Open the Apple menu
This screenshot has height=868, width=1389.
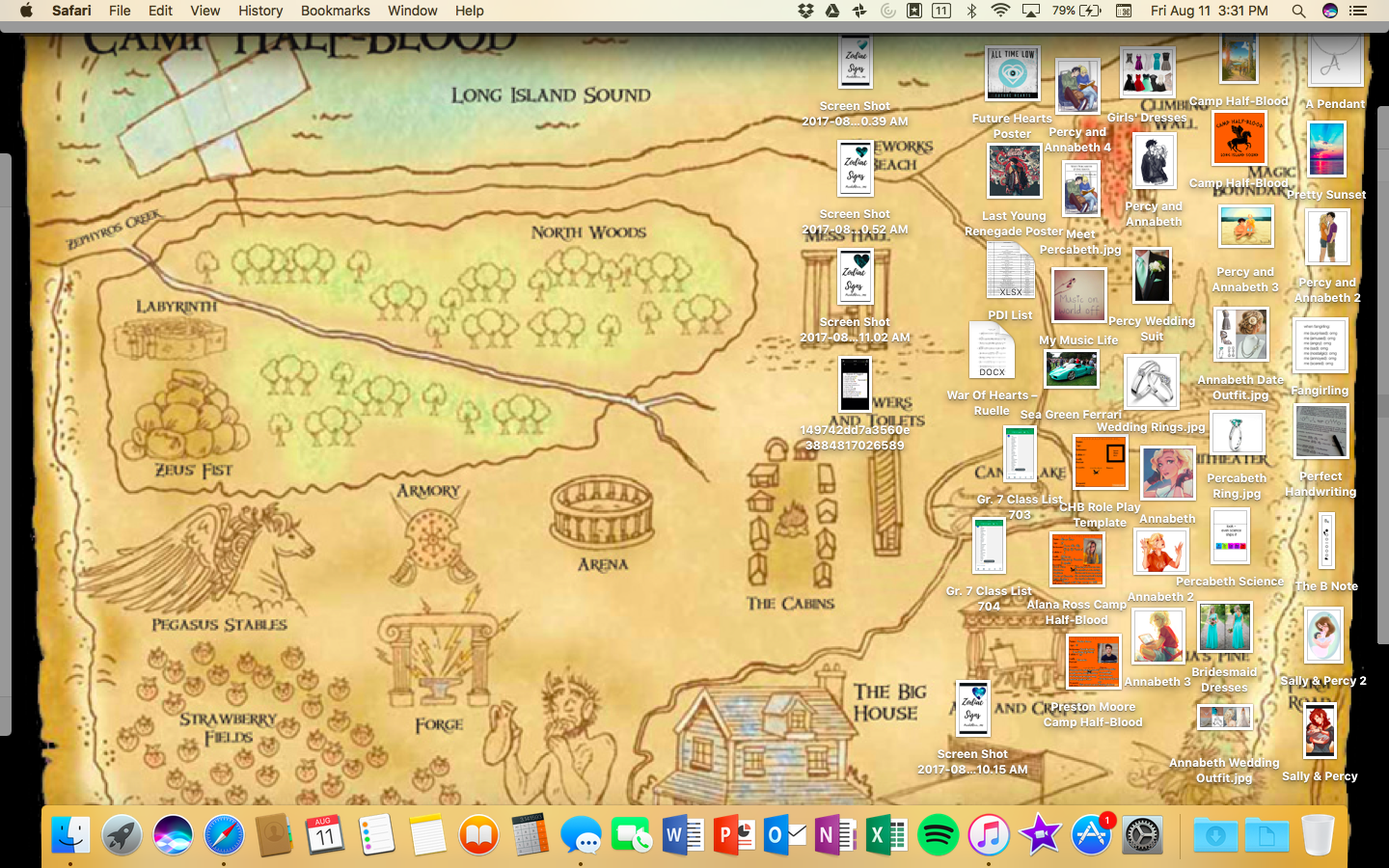pyautogui.click(x=26, y=11)
